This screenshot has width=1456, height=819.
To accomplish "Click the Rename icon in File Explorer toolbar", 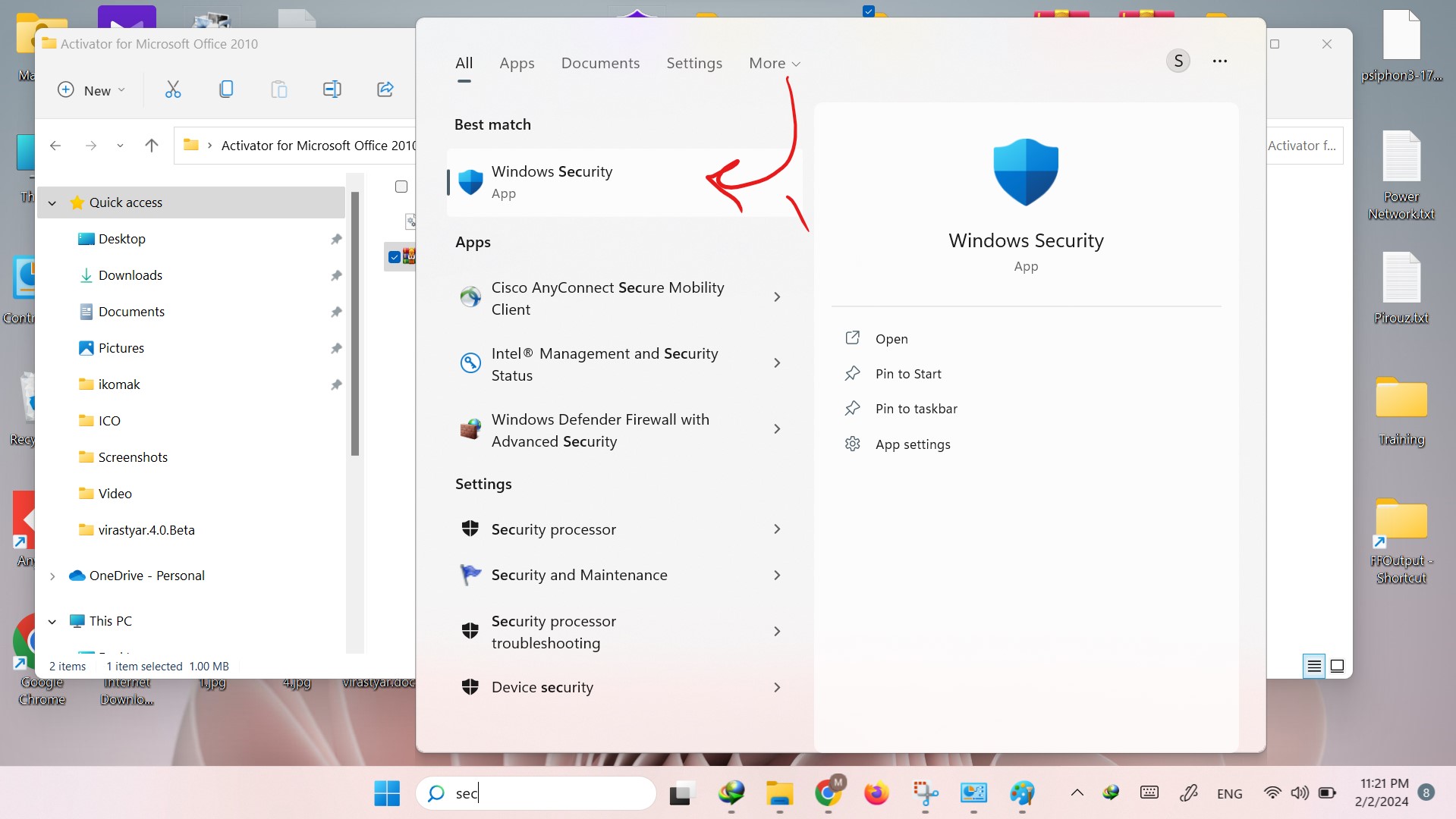I will coord(332,89).
